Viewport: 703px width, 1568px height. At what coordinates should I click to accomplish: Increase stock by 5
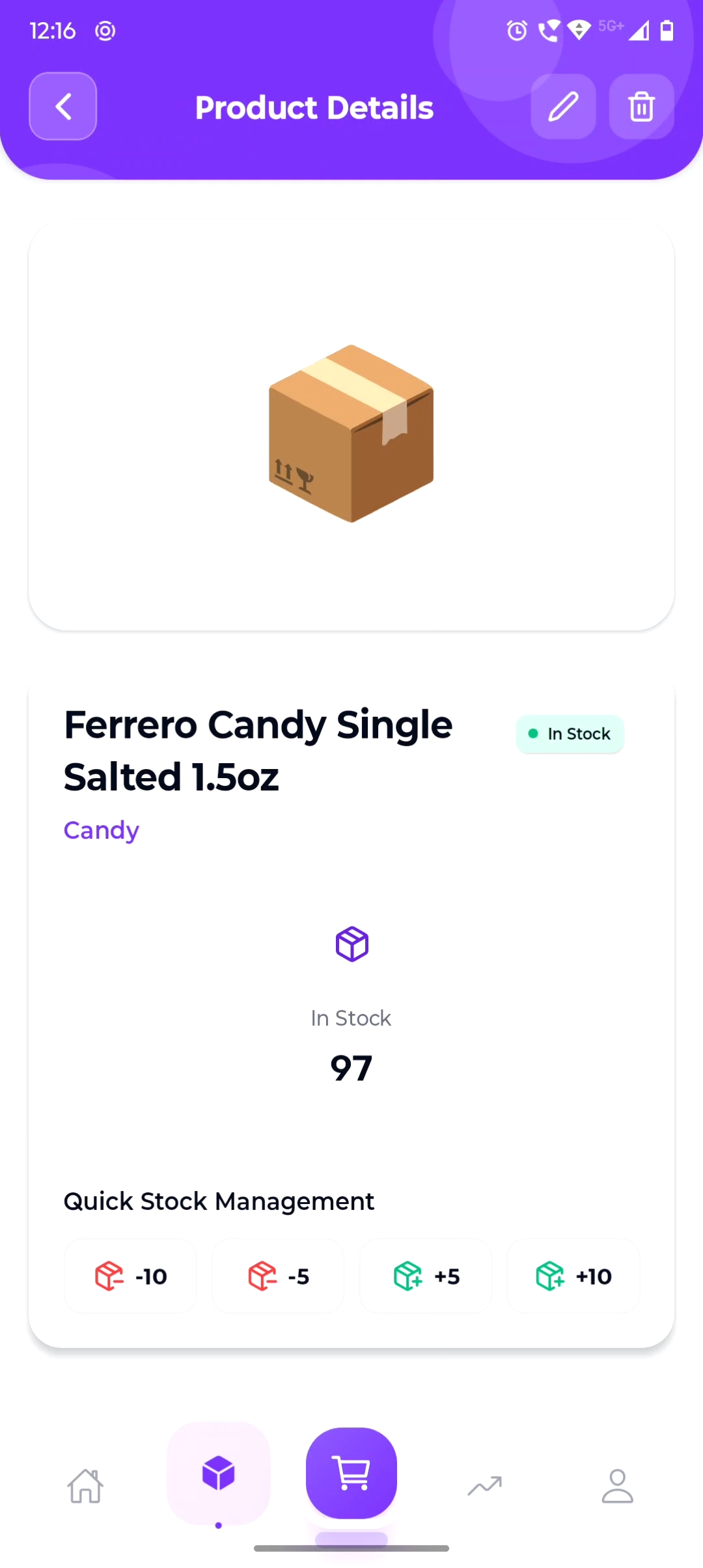(426, 1276)
